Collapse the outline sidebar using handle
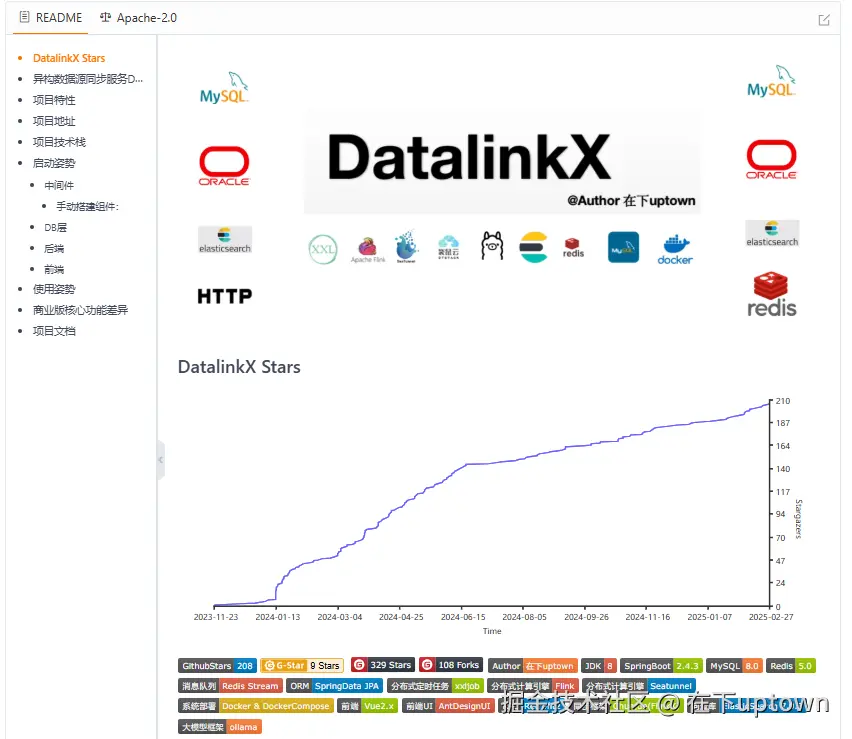 click(161, 460)
